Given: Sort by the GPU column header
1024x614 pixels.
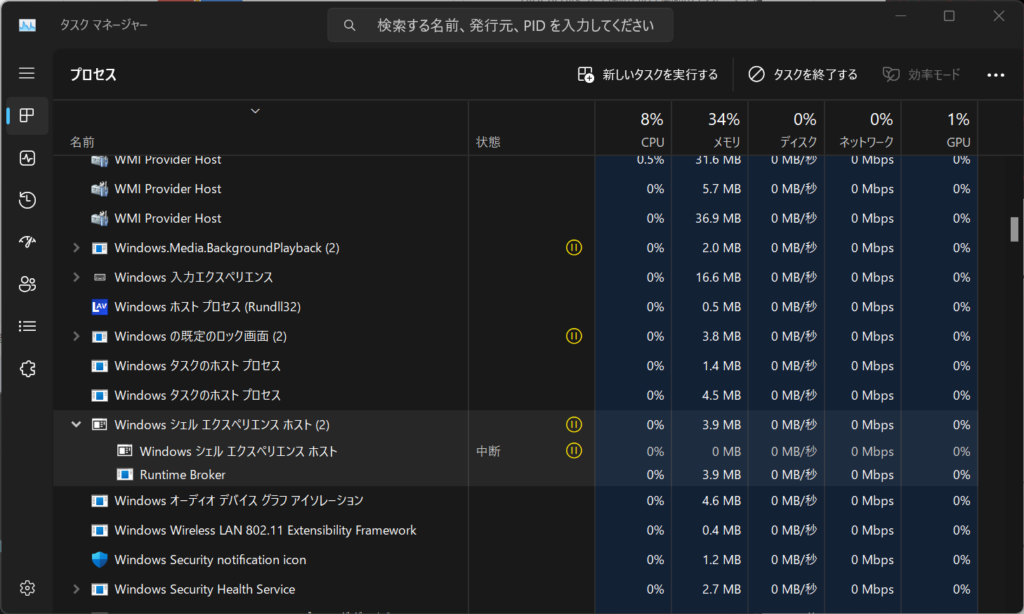Looking at the screenshot, I should [939, 129].
